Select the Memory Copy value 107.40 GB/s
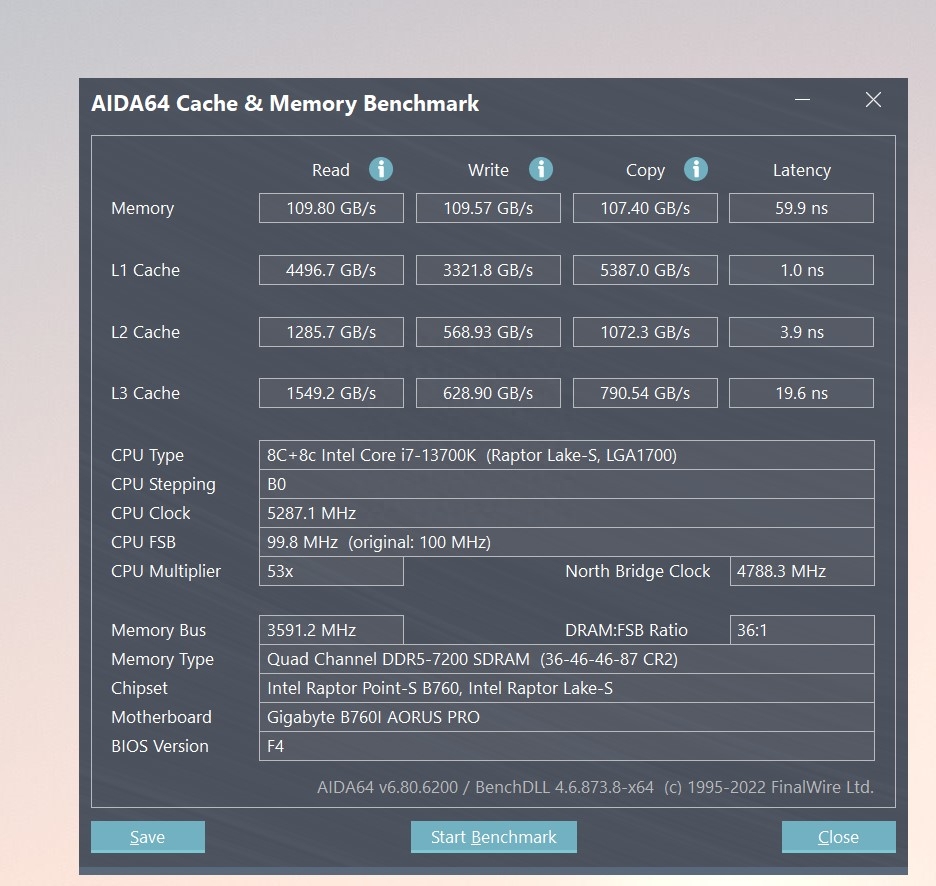936x886 pixels. [645, 208]
